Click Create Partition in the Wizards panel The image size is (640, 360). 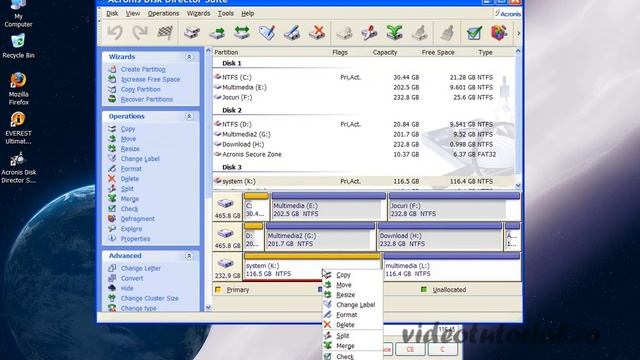[x=143, y=69]
